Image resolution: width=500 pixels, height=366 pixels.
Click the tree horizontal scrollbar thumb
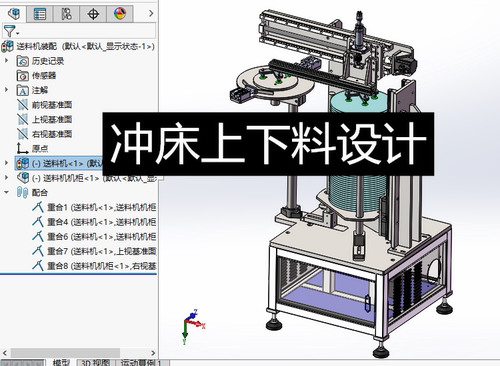click(65, 353)
